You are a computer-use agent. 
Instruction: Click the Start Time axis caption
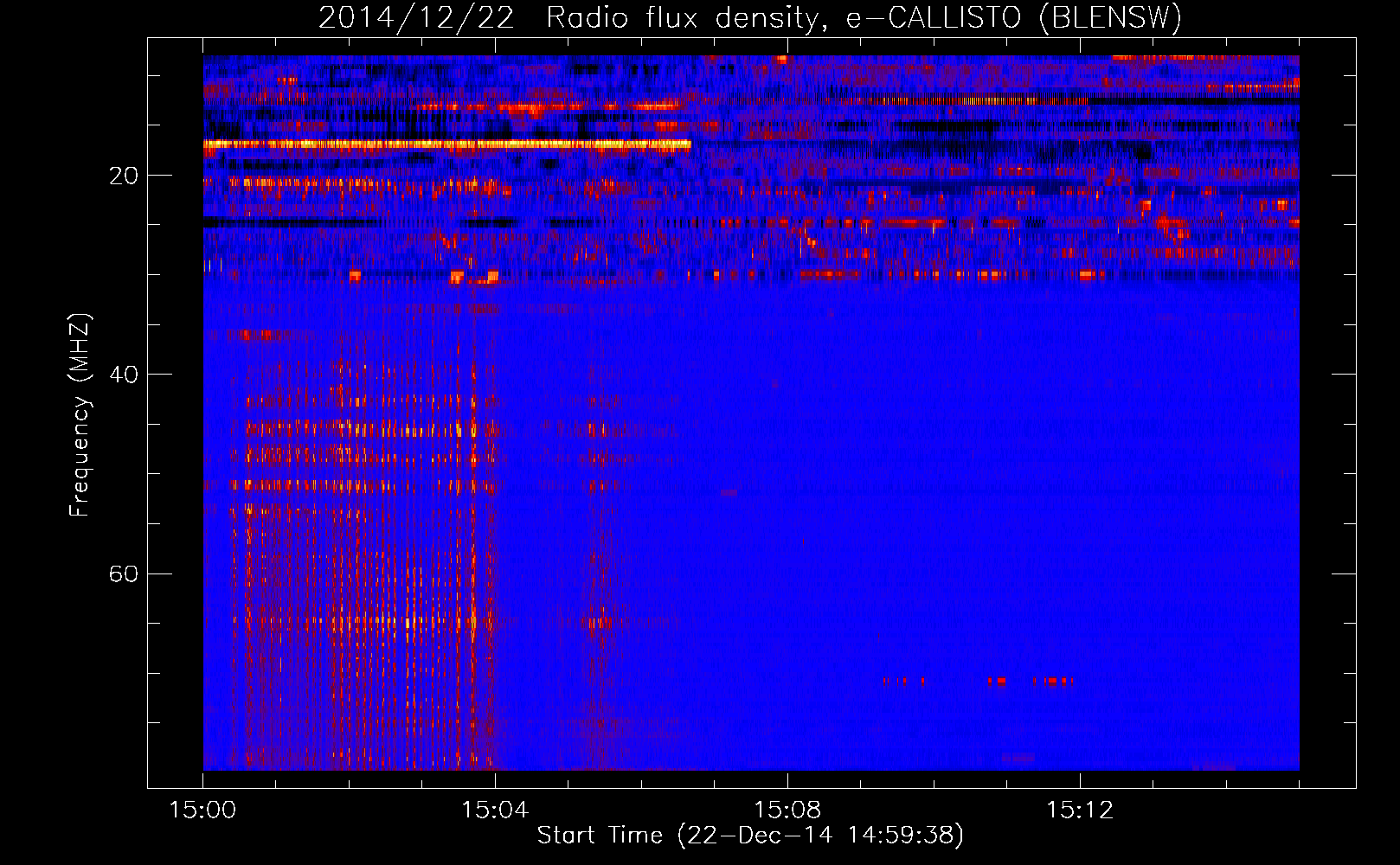750,836
